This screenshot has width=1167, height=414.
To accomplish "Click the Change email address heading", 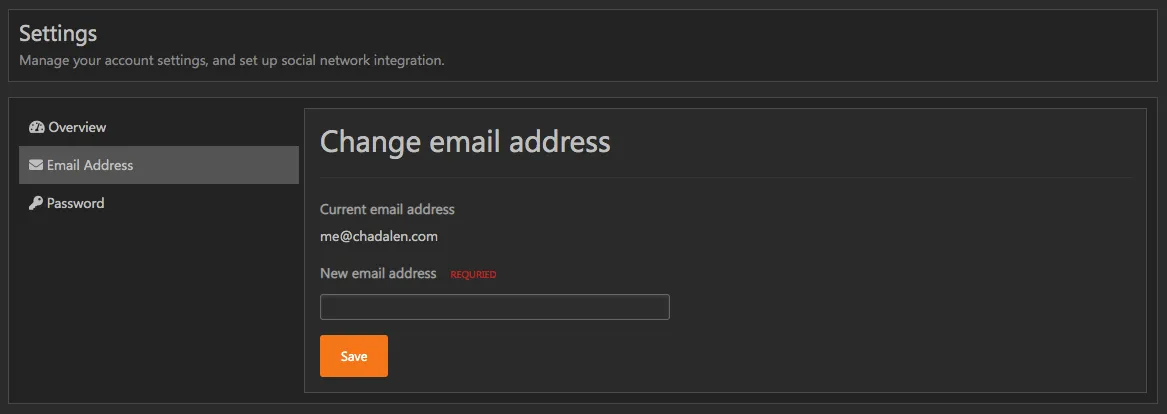I will [x=465, y=142].
